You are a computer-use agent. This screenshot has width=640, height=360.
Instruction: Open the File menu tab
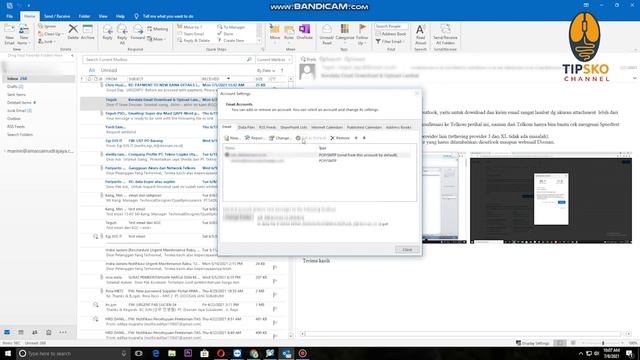pyautogui.click(x=9, y=16)
